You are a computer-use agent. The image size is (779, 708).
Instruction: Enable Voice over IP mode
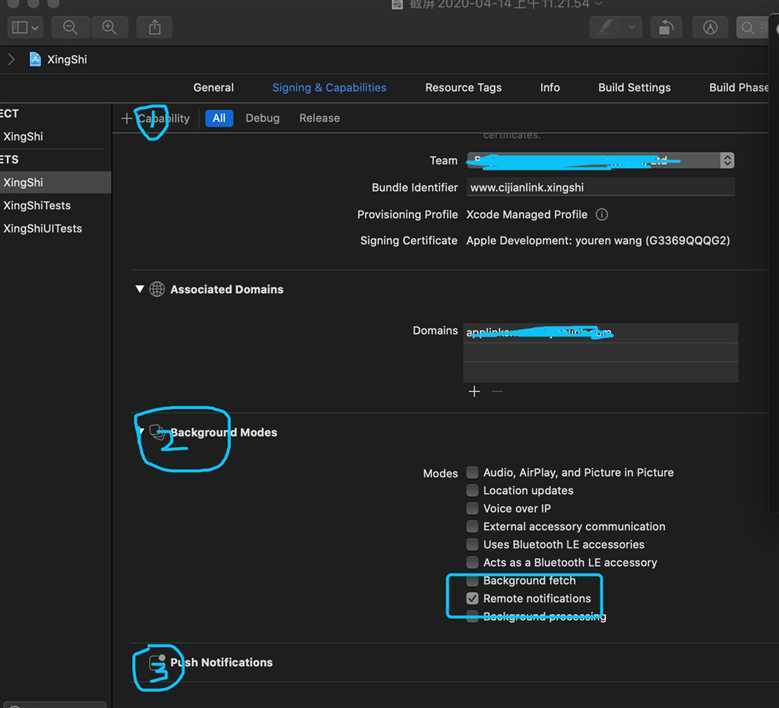[472, 508]
